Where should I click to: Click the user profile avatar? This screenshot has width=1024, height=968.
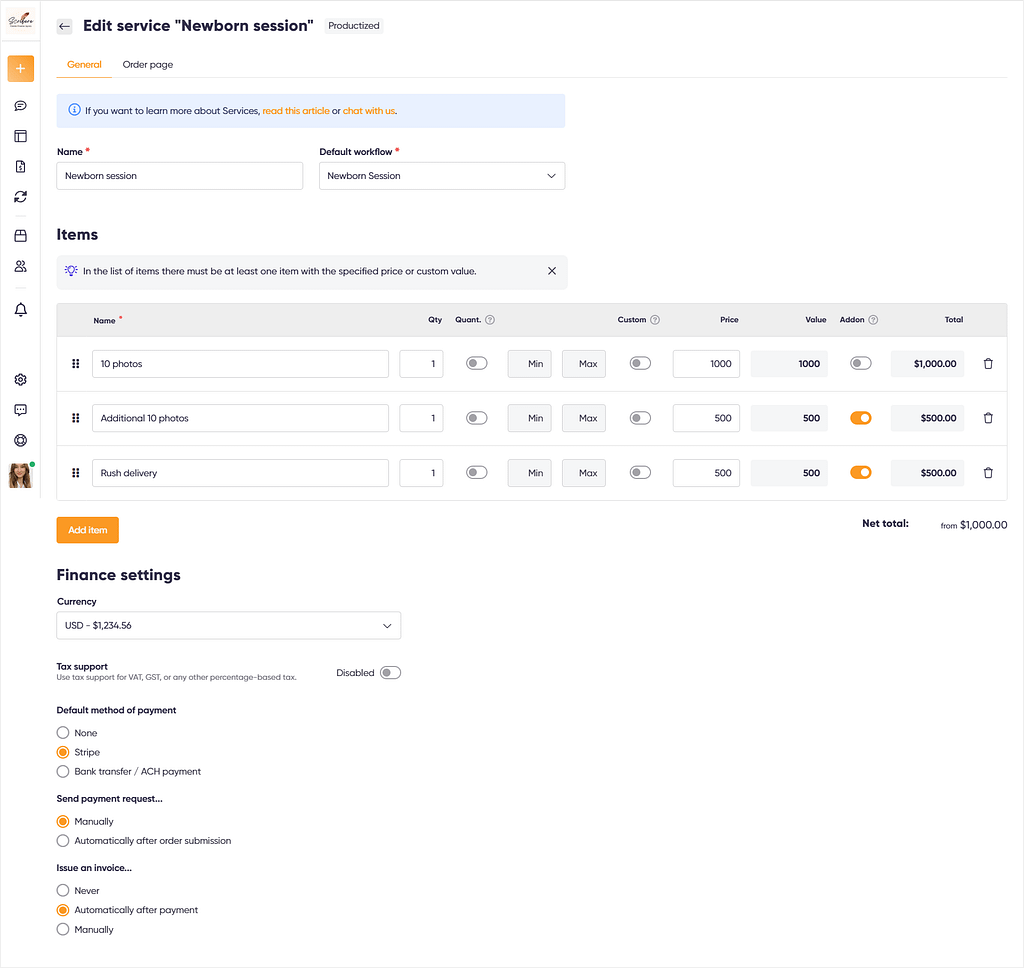(20, 476)
